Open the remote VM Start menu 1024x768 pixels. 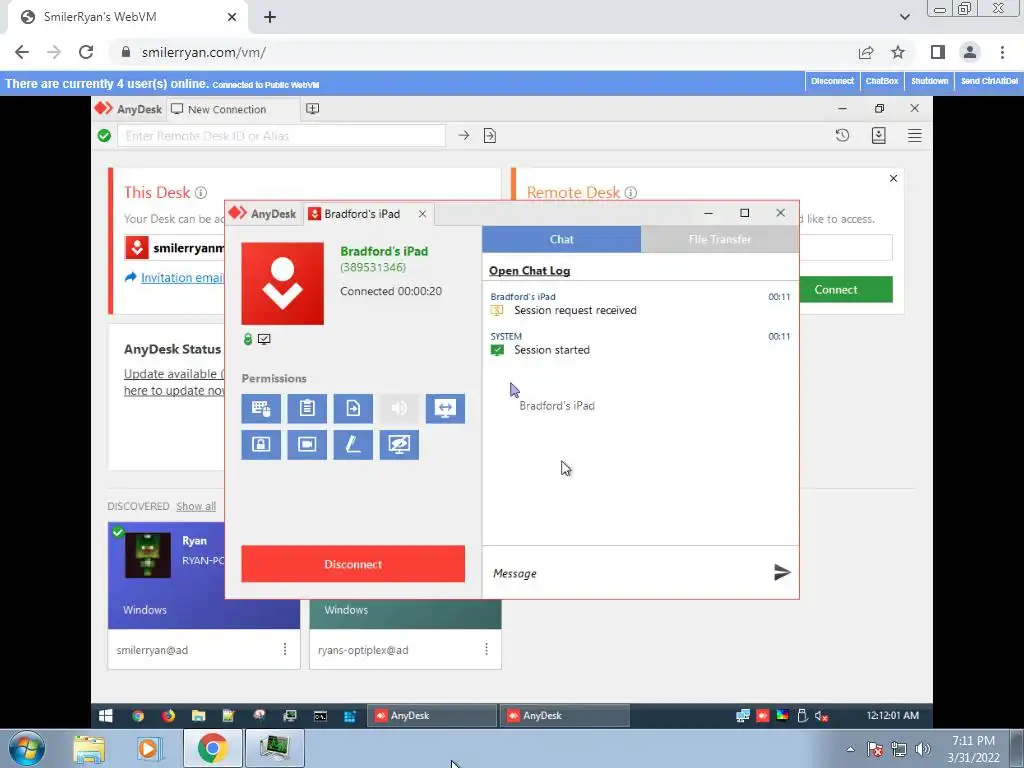106,716
